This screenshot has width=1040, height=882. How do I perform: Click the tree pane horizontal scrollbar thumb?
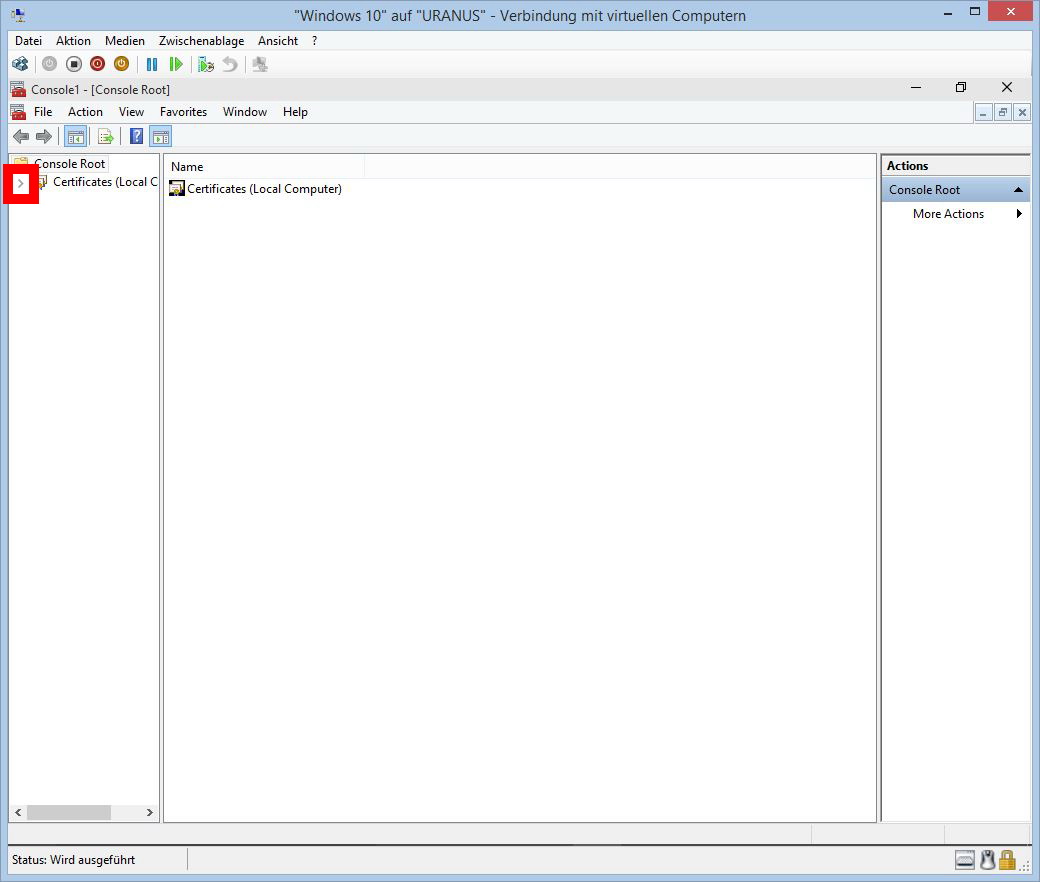[x=69, y=813]
